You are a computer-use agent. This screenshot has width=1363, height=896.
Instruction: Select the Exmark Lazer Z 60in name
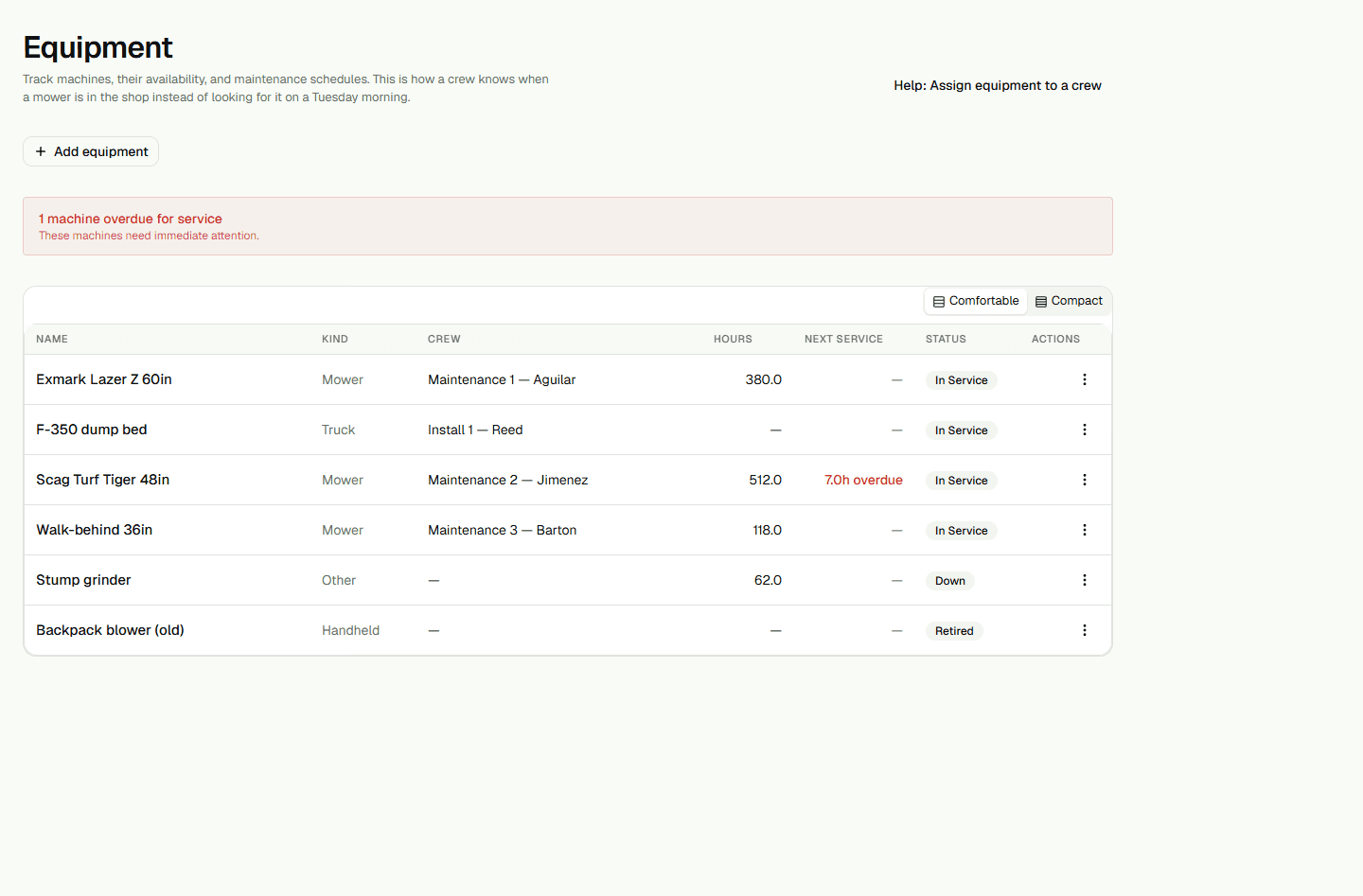104,379
